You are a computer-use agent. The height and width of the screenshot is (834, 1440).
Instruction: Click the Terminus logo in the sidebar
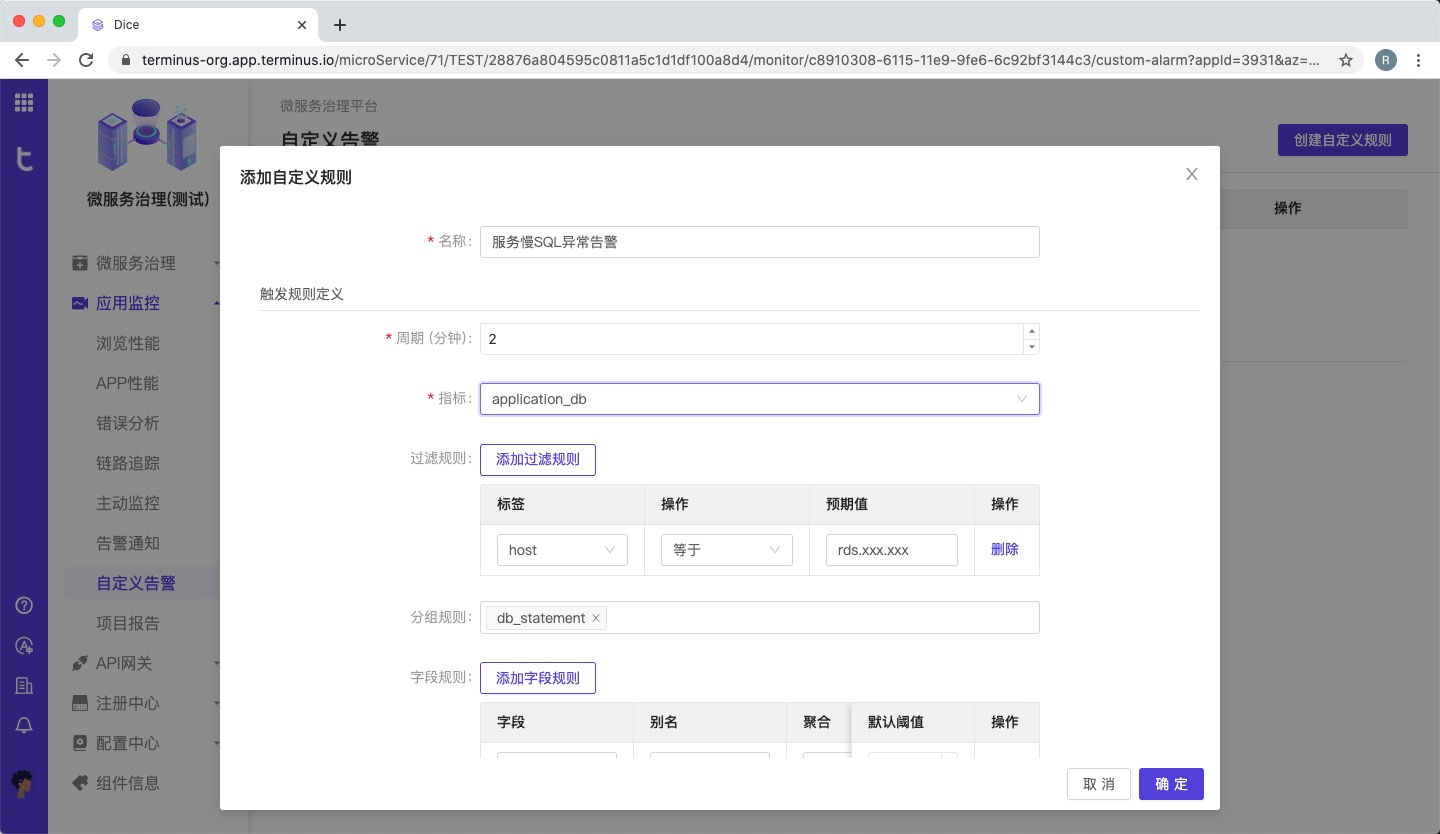(24, 160)
